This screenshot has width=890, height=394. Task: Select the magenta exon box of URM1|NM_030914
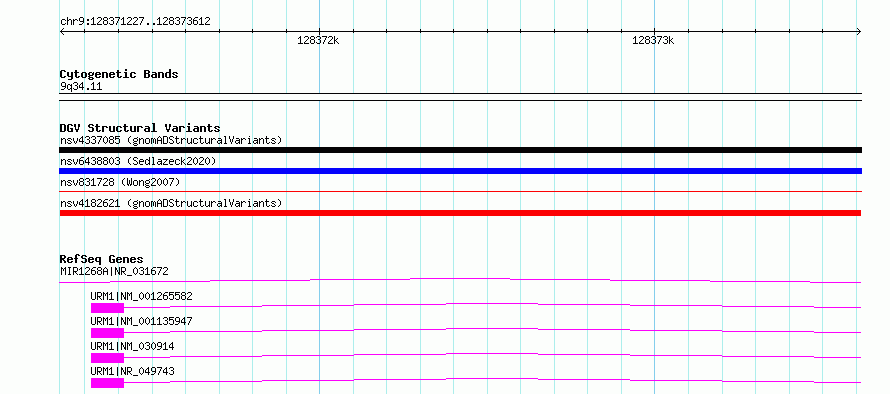pos(107,358)
